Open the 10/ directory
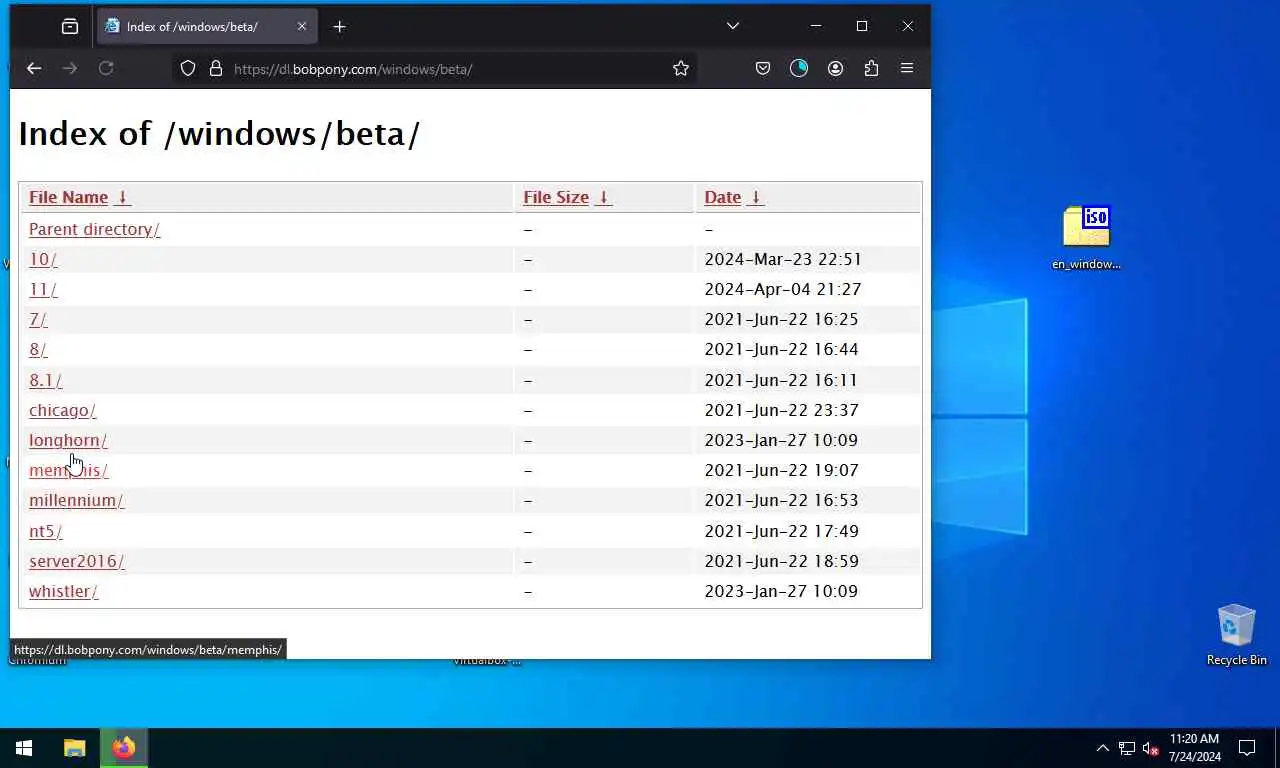The image size is (1280, 768). point(43,259)
